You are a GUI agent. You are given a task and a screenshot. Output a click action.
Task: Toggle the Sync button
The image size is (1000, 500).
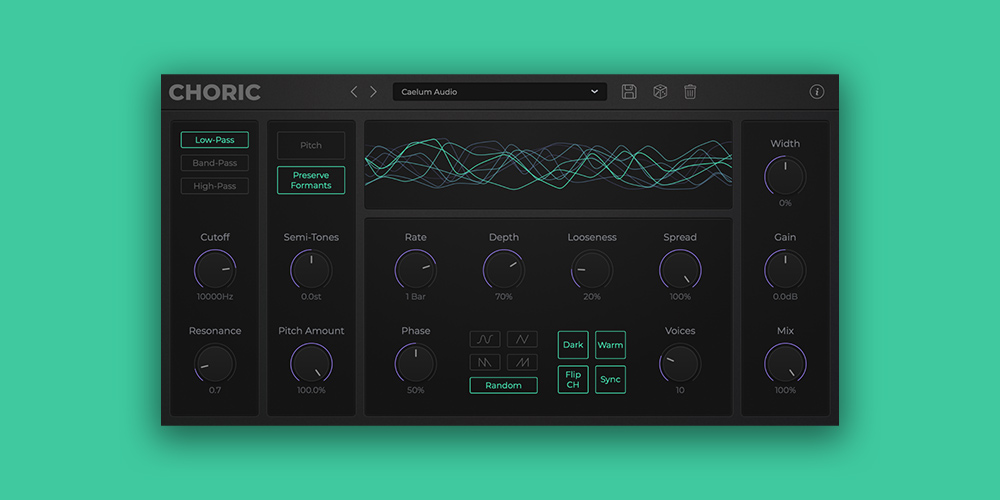(610, 379)
